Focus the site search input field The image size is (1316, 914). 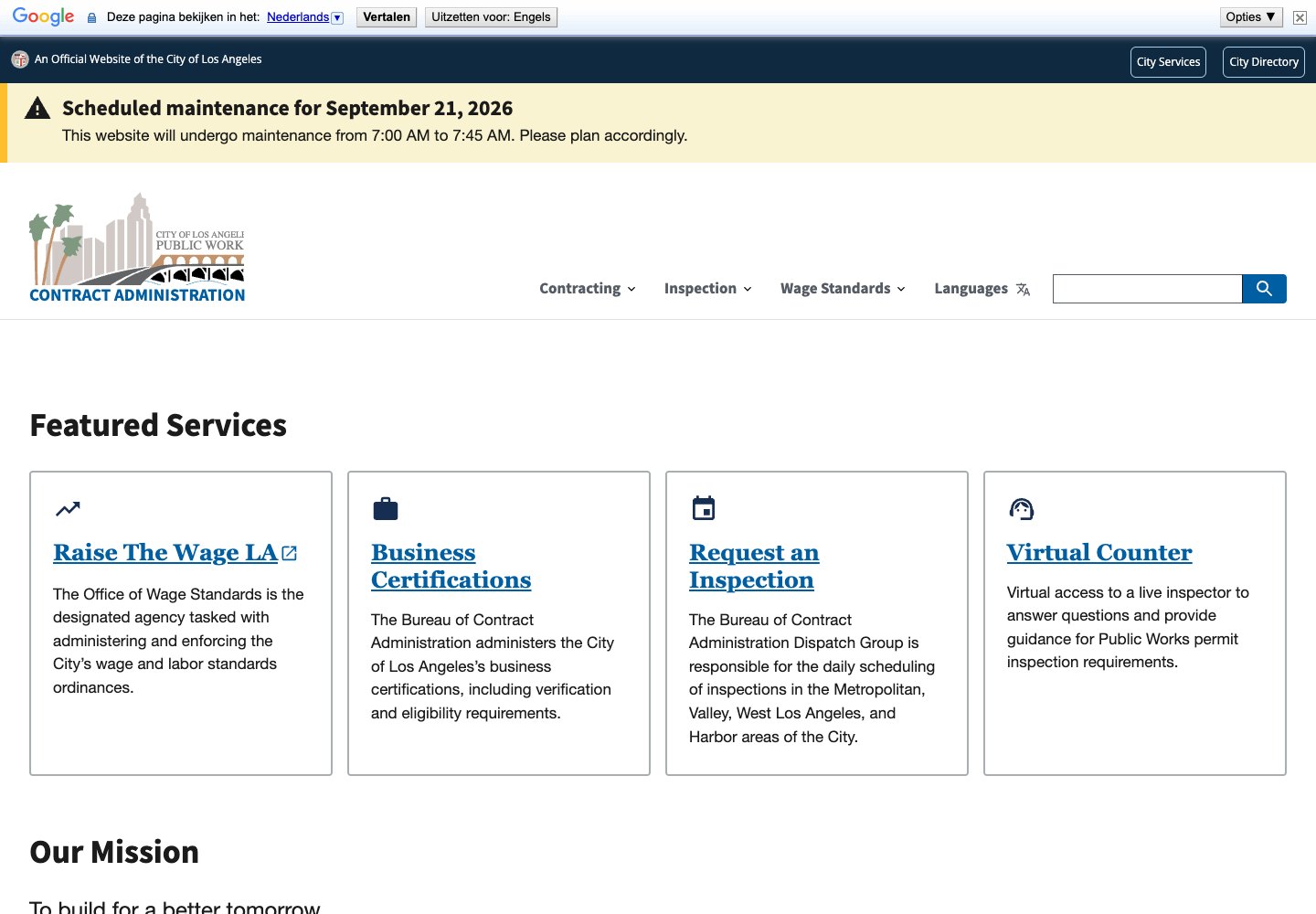coord(1148,289)
